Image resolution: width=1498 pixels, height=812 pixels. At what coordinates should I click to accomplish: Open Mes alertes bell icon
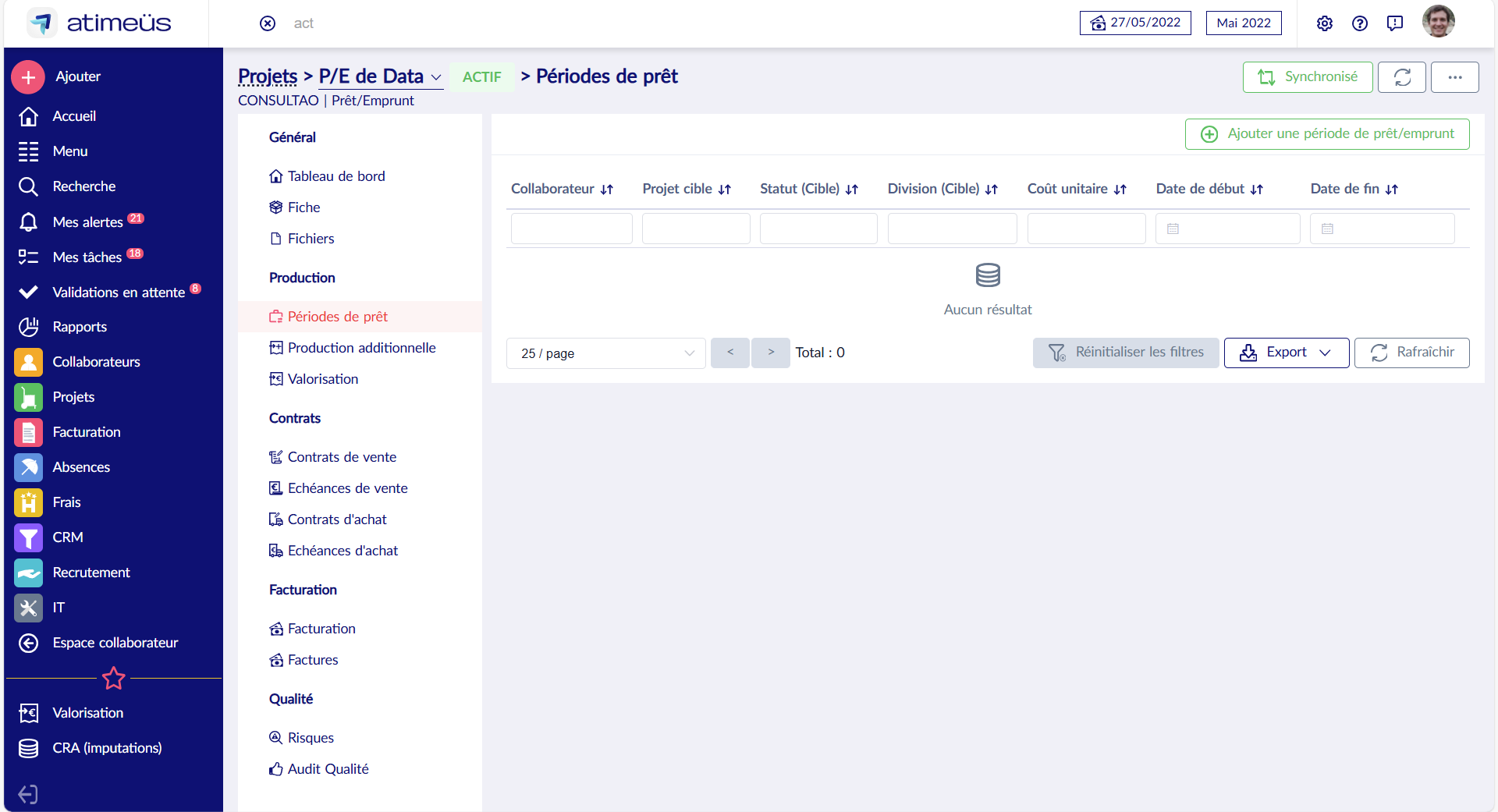[28, 222]
